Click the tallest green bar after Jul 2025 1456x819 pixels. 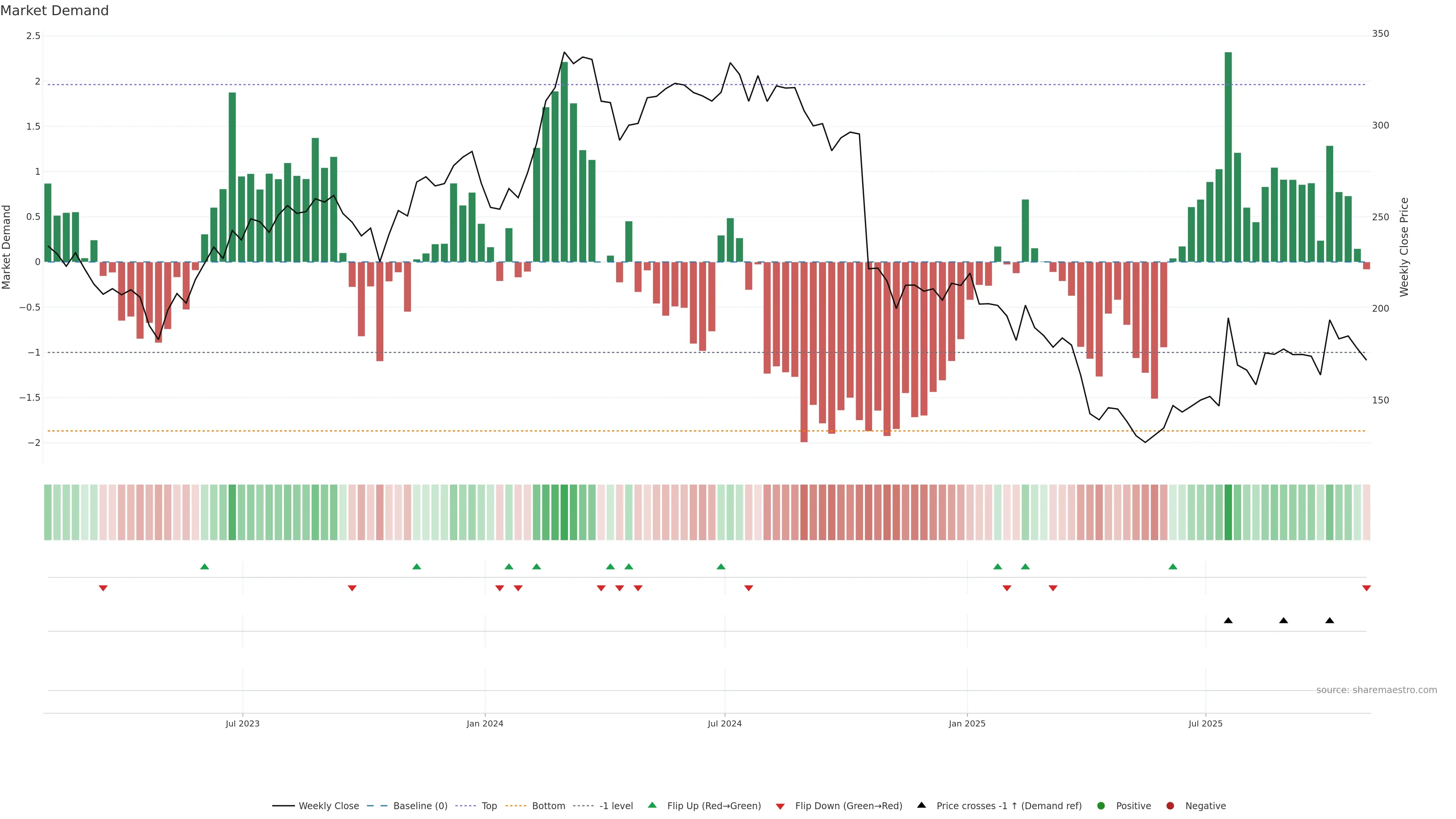pyautogui.click(x=1228, y=158)
